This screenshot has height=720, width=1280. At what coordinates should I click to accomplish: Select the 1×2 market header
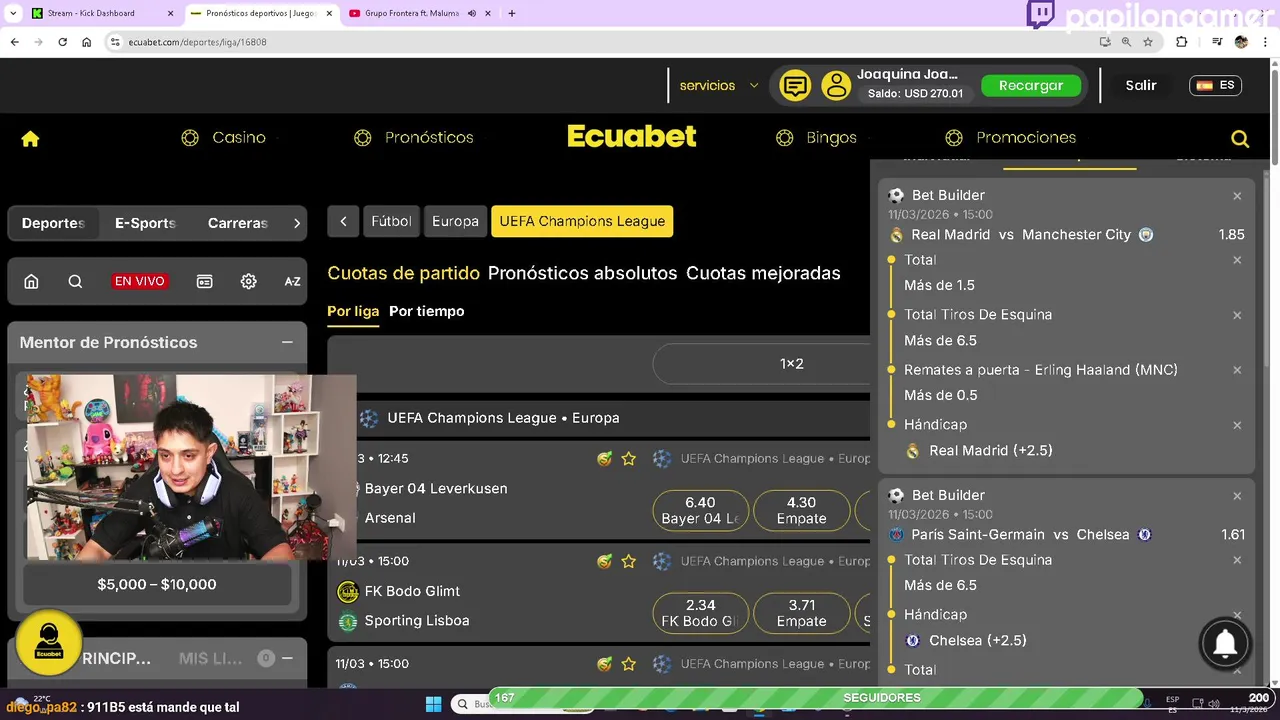click(791, 364)
